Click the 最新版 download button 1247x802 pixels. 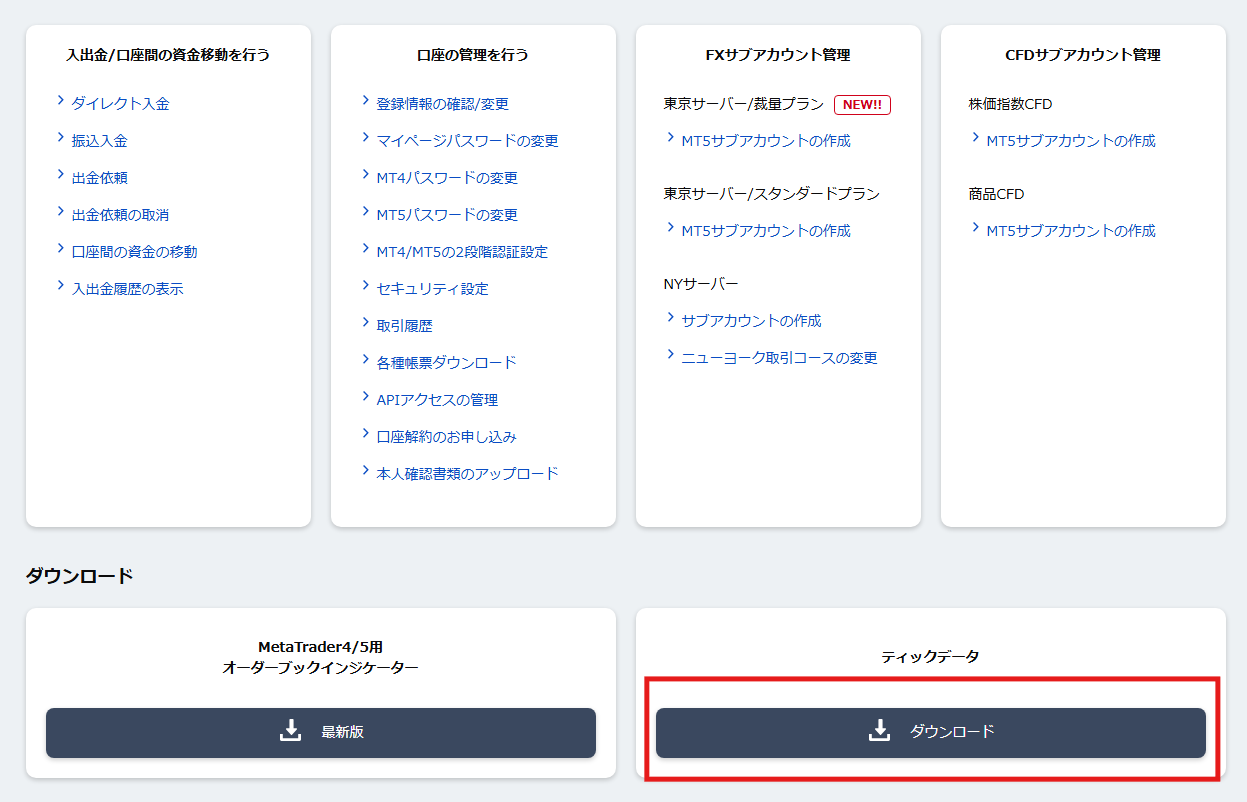tap(321, 732)
